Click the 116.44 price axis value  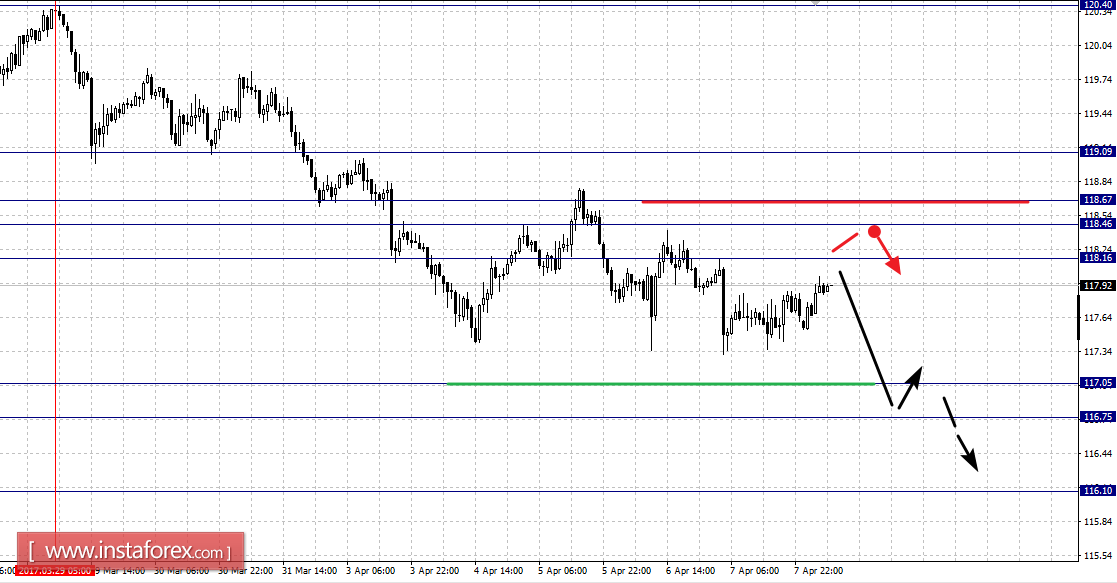coord(1098,453)
